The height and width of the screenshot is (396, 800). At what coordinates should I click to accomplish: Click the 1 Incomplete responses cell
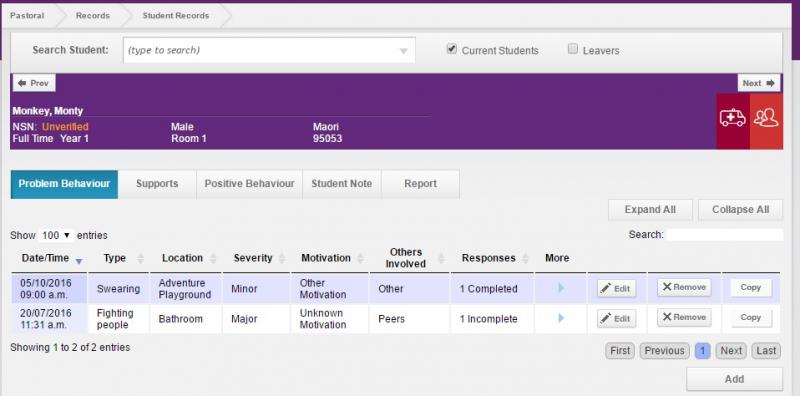pyautogui.click(x=492, y=319)
